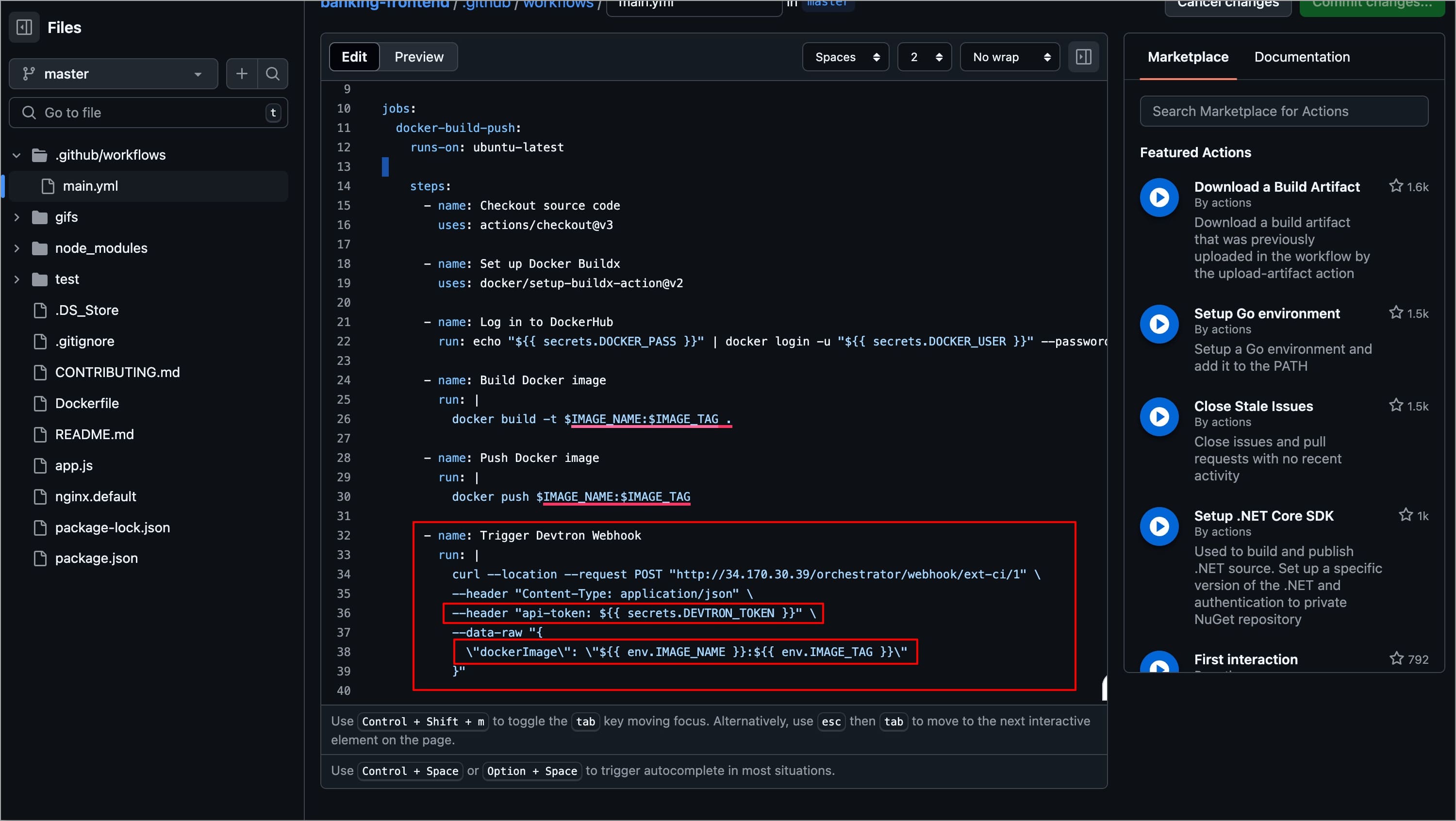Screen dimensions: 1456x821
Task: Click Search Marketplace for Actions field
Action: tap(1284, 111)
